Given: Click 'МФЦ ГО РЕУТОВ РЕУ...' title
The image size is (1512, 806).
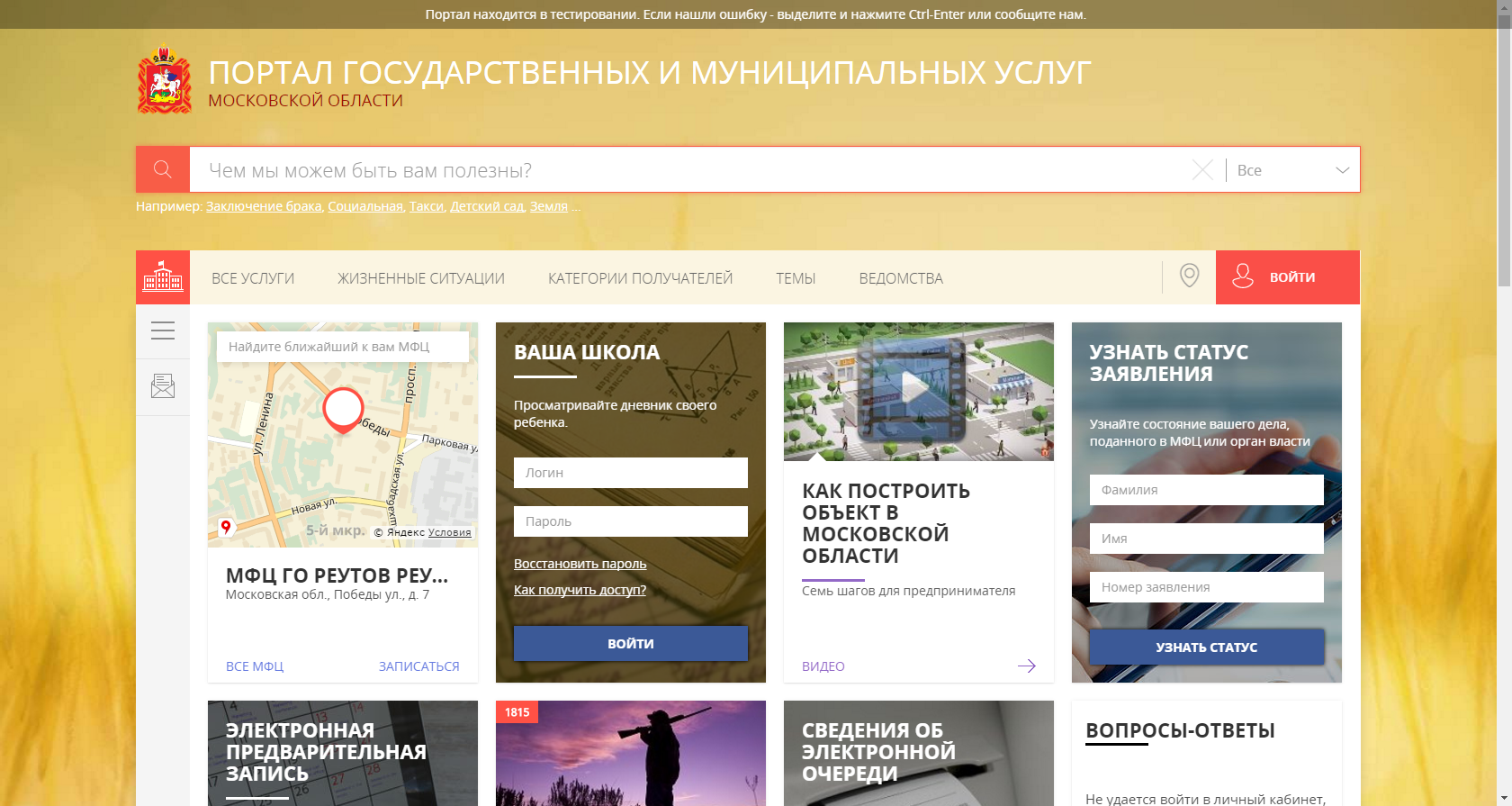Looking at the screenshot, I should (337, 575).
